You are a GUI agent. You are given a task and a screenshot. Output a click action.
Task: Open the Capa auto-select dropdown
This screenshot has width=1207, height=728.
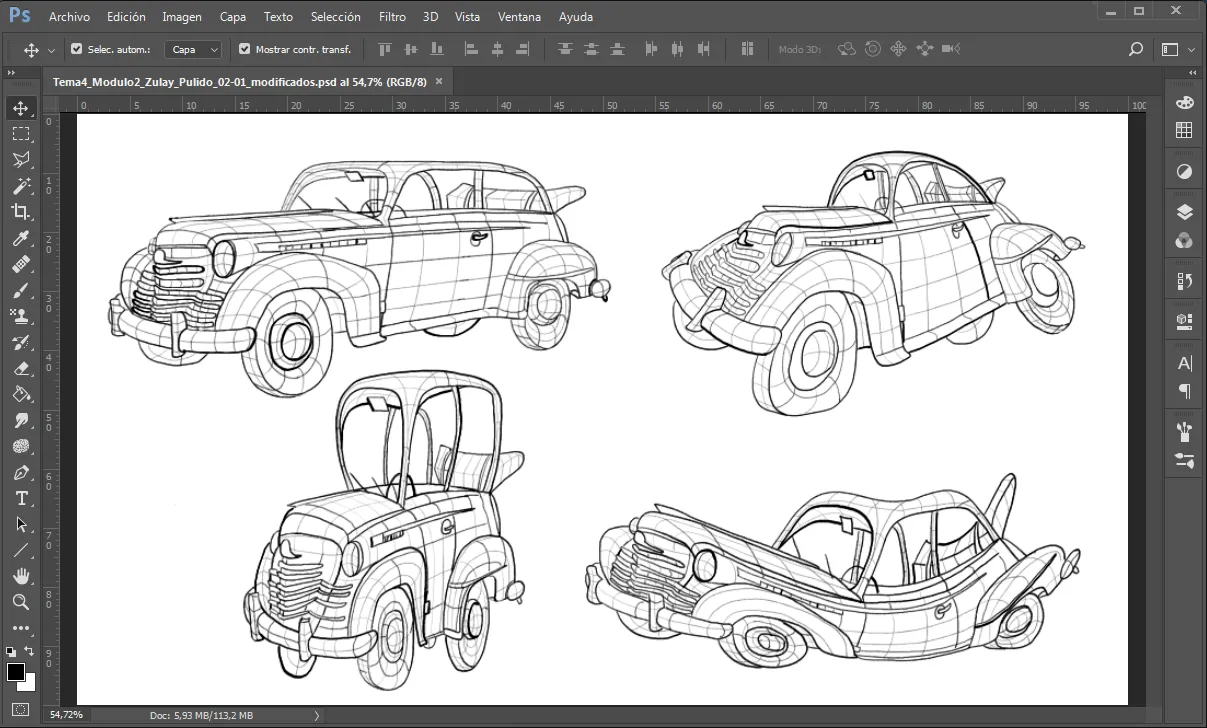coord(193,49)
